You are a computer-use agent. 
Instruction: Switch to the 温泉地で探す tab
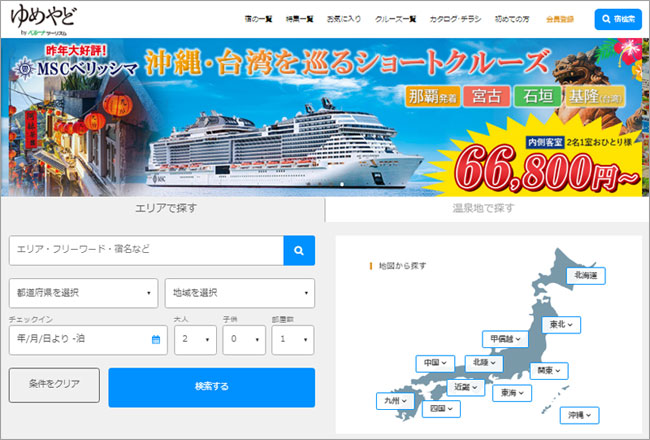coord(483,209)
